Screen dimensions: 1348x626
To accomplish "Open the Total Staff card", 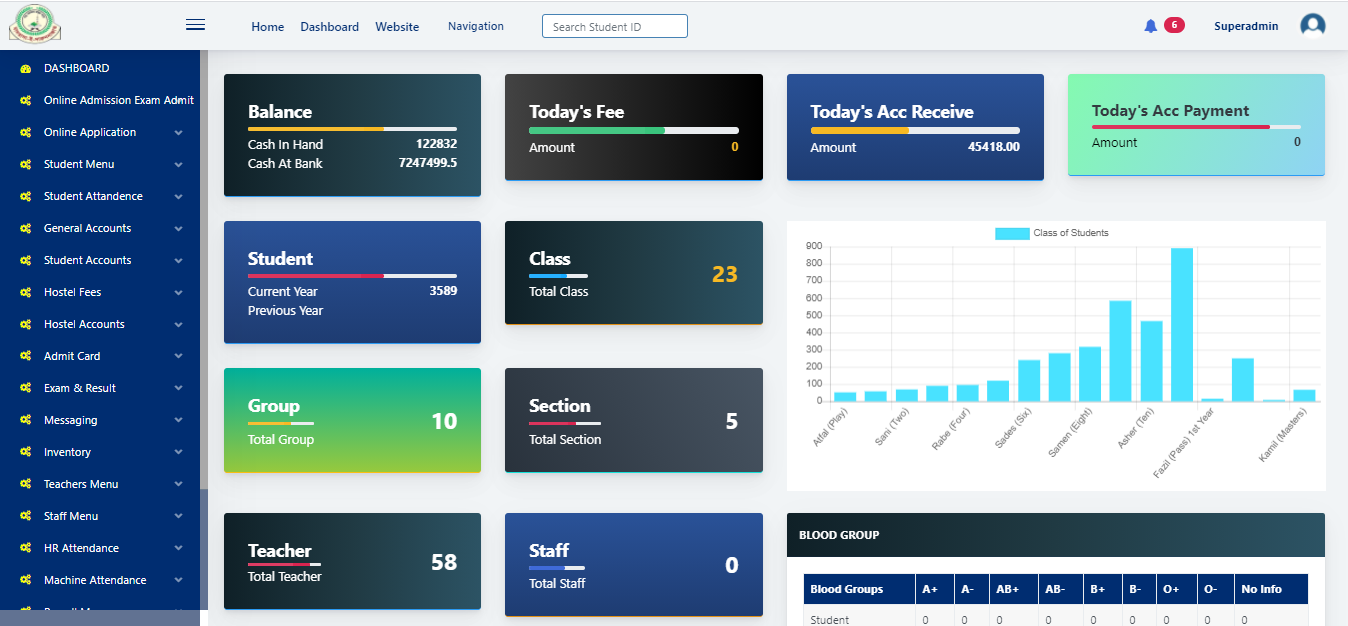I will point(634,565).
